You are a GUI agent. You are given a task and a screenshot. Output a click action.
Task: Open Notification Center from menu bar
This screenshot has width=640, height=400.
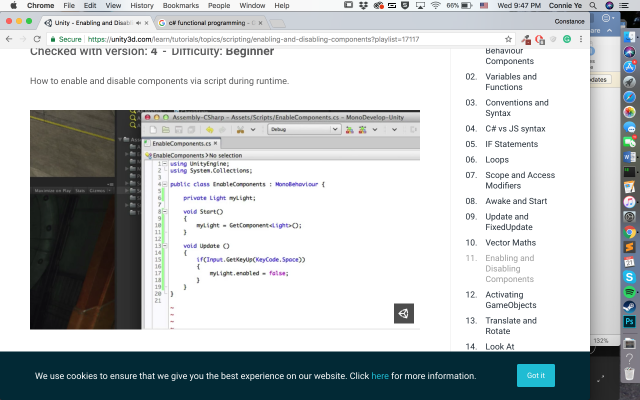click(x=624, y=5)
